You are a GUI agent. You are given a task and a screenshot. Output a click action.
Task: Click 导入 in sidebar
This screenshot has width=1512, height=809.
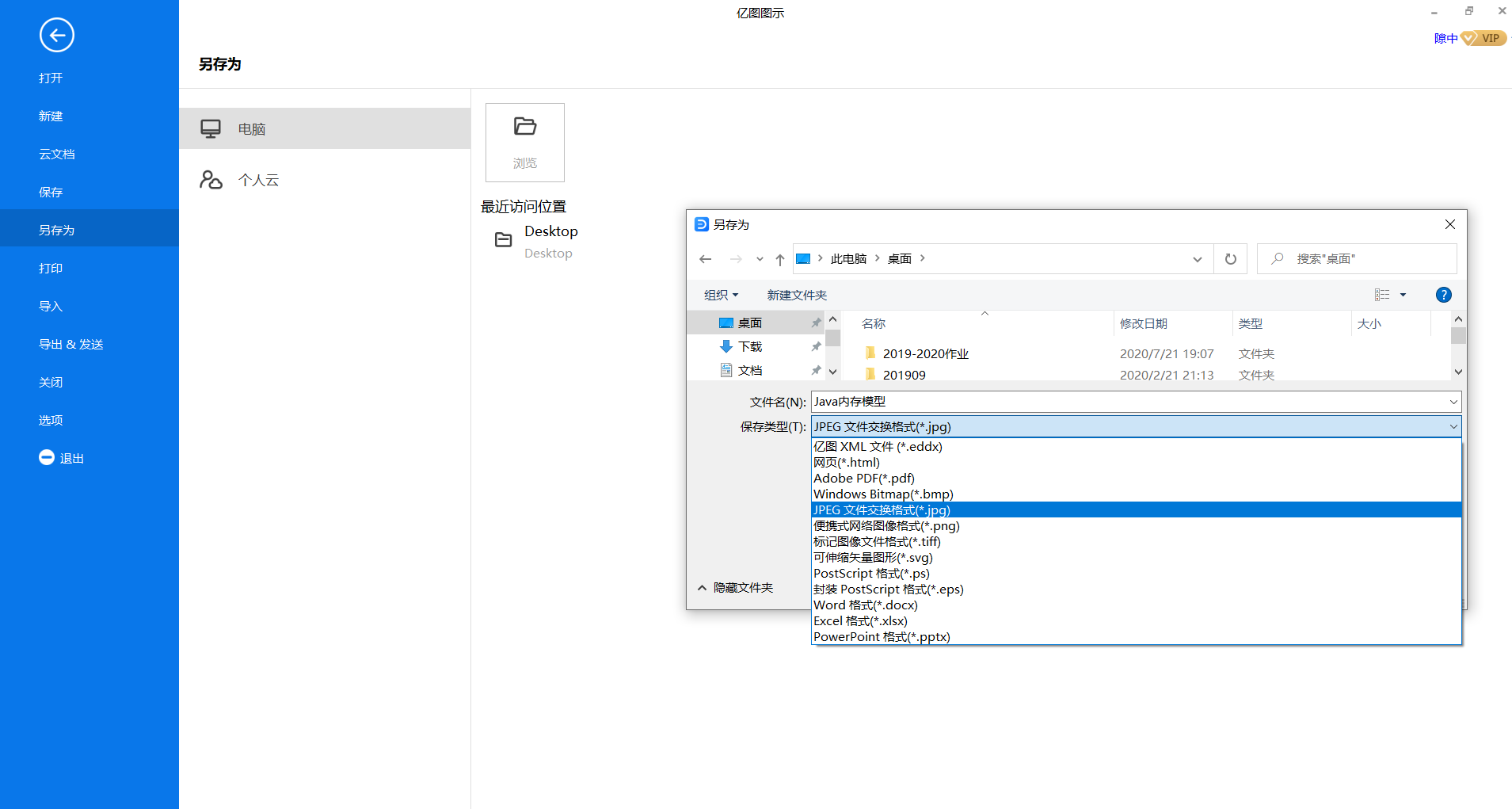pyautogui.click(x=90, y=306)
